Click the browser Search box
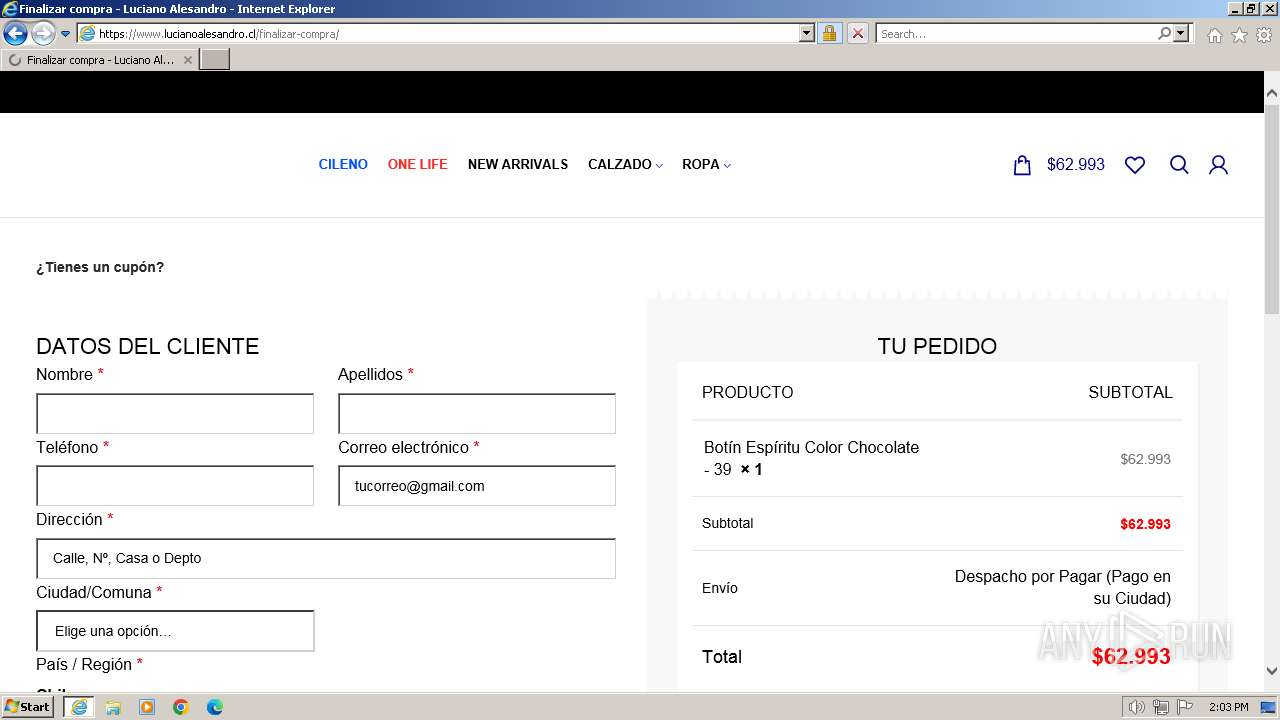1280x720 pixels. pyautogui.click(x=1016, y=33)
